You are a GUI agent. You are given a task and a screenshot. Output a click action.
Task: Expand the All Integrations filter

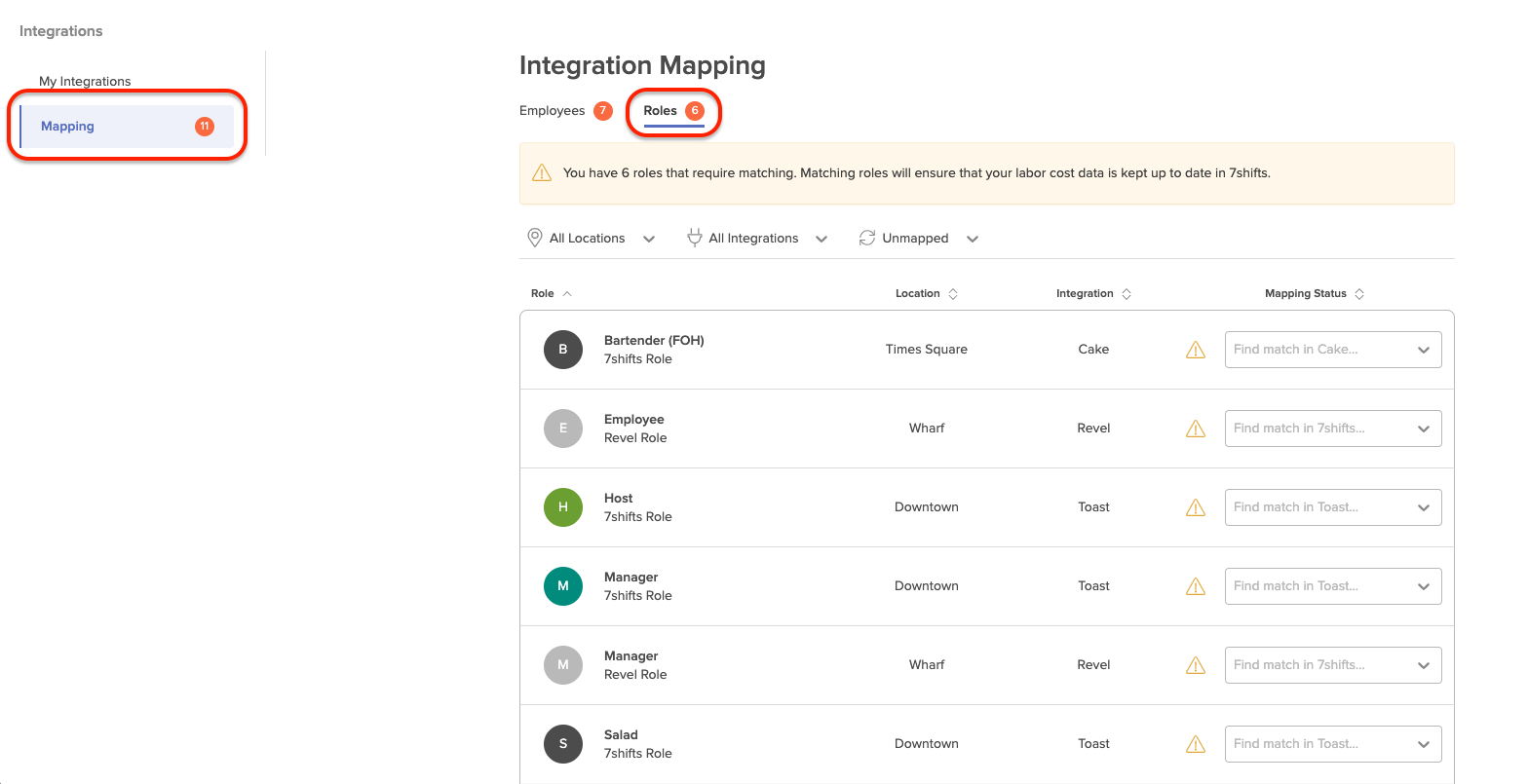point(757,239)
